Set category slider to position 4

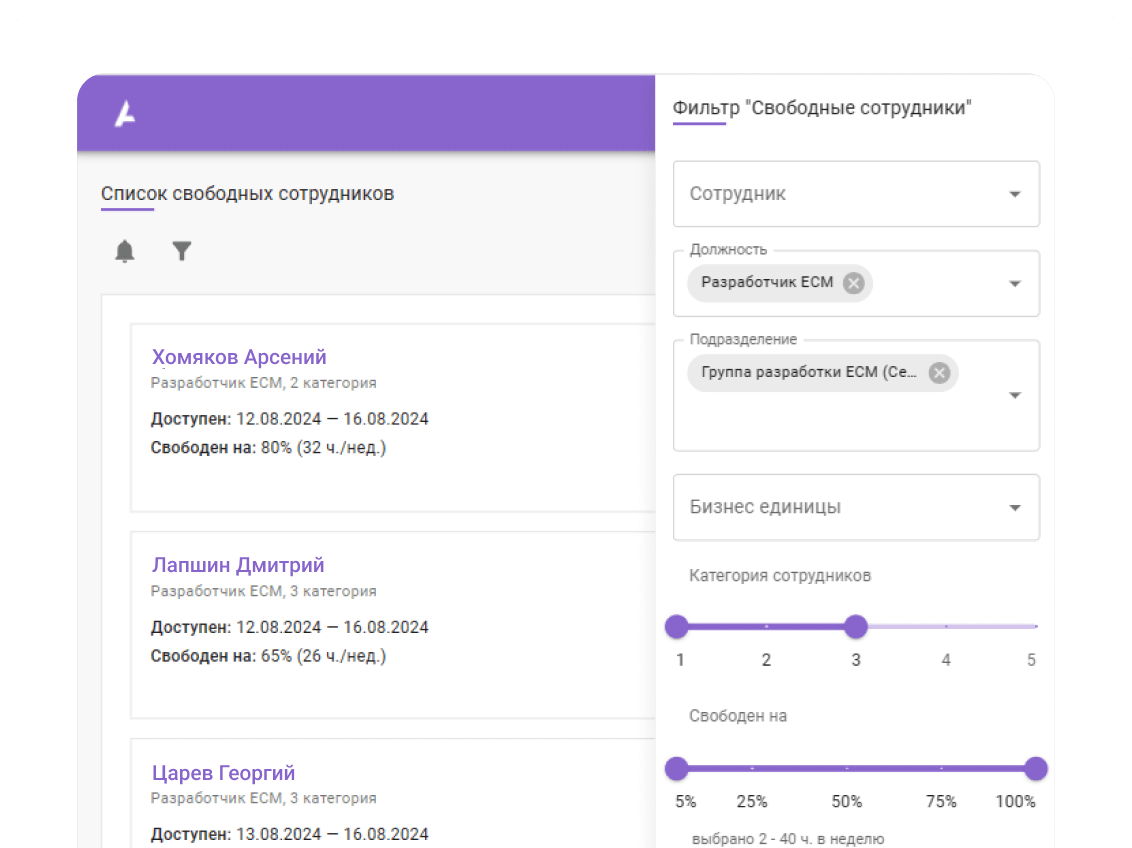946,626
